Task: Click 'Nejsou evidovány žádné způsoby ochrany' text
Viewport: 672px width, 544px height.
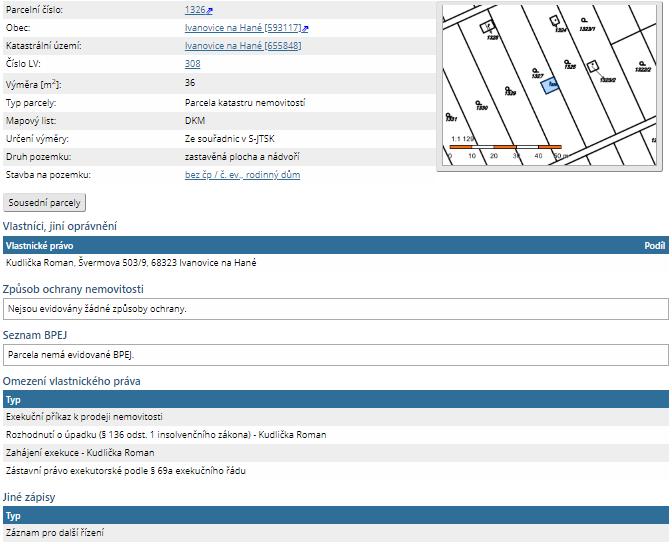Action: pyautogui.click(x=97, y=309)
